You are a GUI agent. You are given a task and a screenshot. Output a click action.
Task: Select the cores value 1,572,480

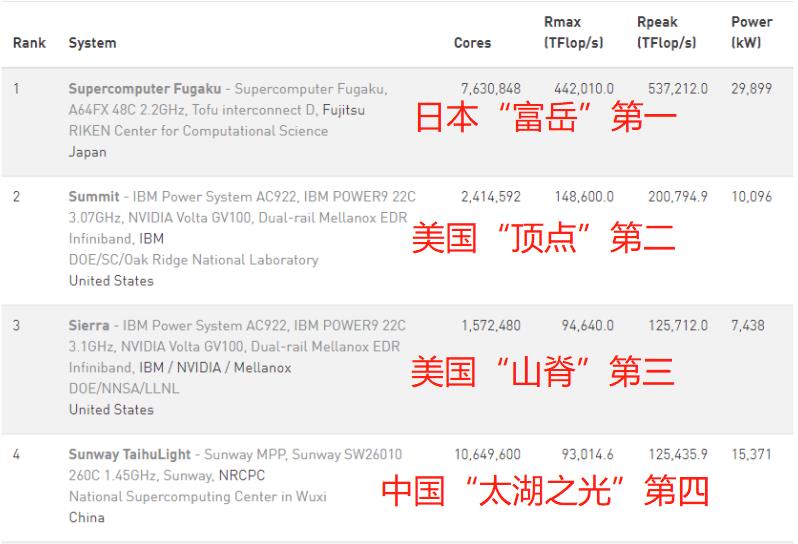coord(491,326)
